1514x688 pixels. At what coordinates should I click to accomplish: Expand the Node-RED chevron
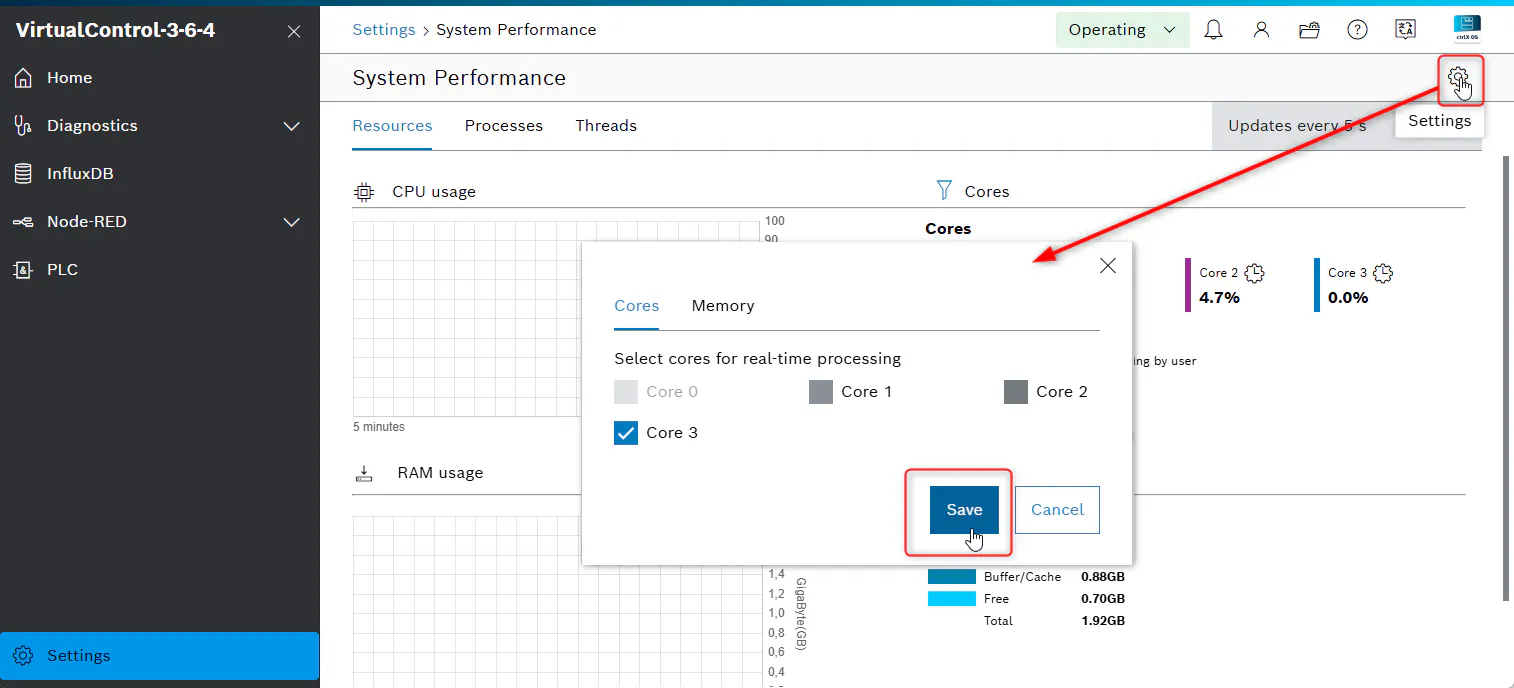291,222
